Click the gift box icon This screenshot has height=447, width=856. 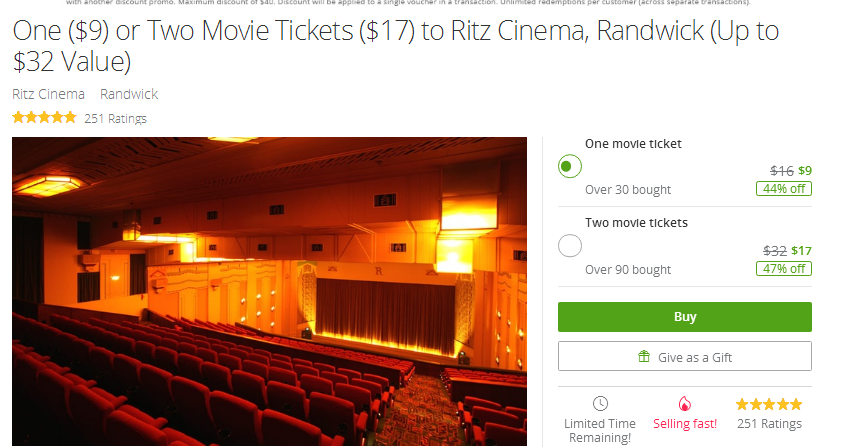(x=644, y=356)
